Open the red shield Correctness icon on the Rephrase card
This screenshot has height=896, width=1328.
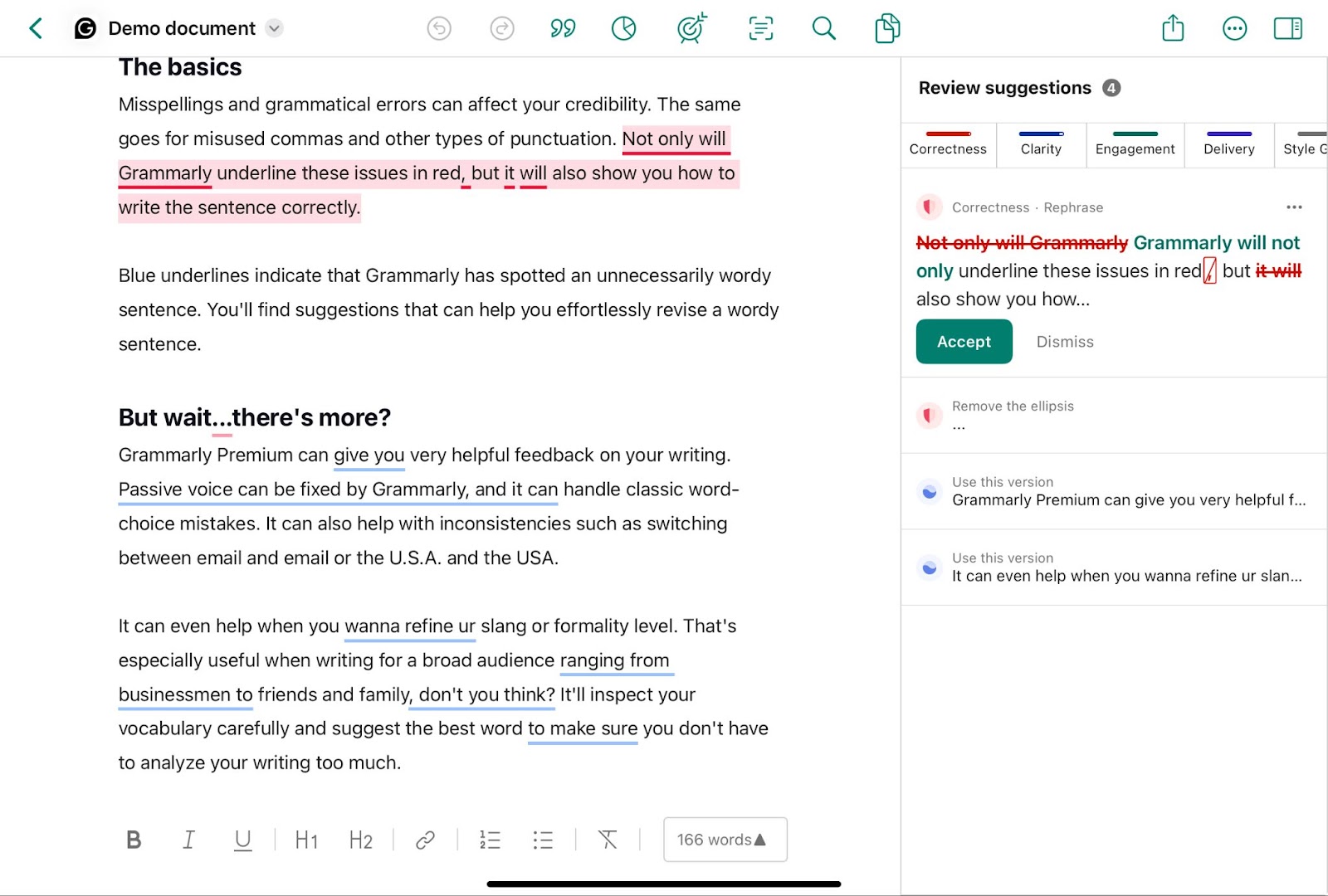pos(930,207)
